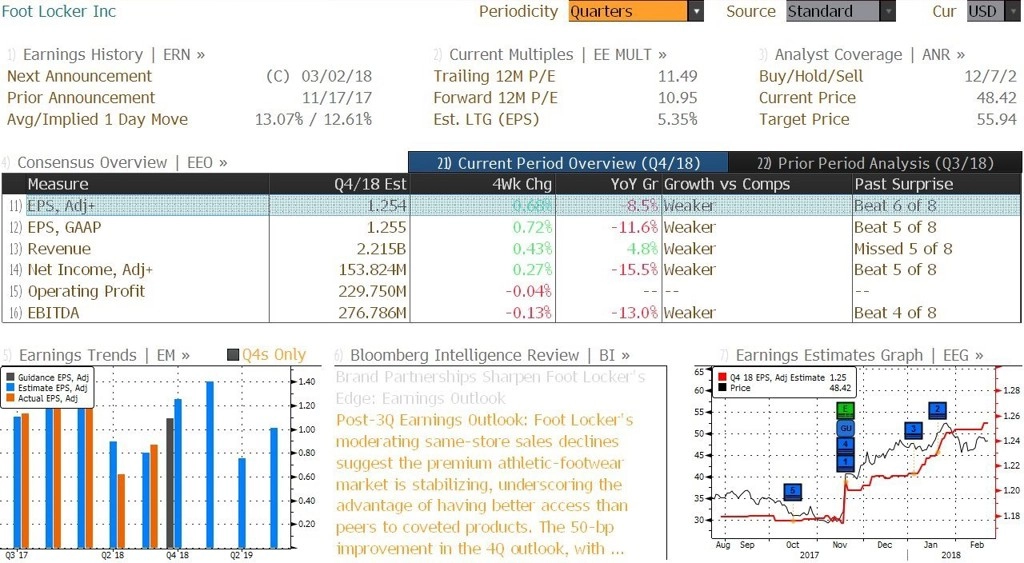
Task: Click the Actual EPS, Adj legend swatch
Action: [10, 398]
